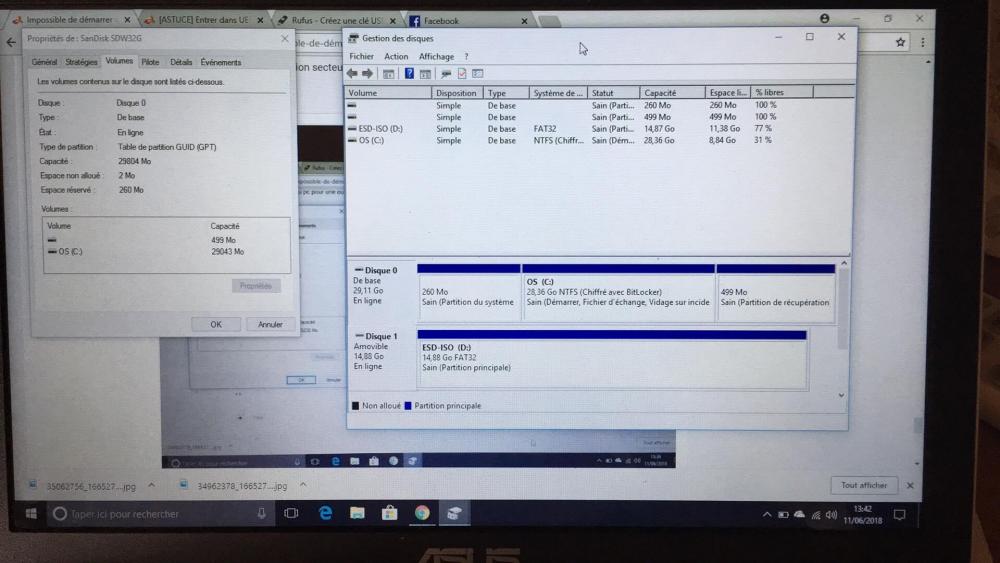Open Task View on the taskbar
This screenshot has height=563, width=1000.
coord(291,513)
